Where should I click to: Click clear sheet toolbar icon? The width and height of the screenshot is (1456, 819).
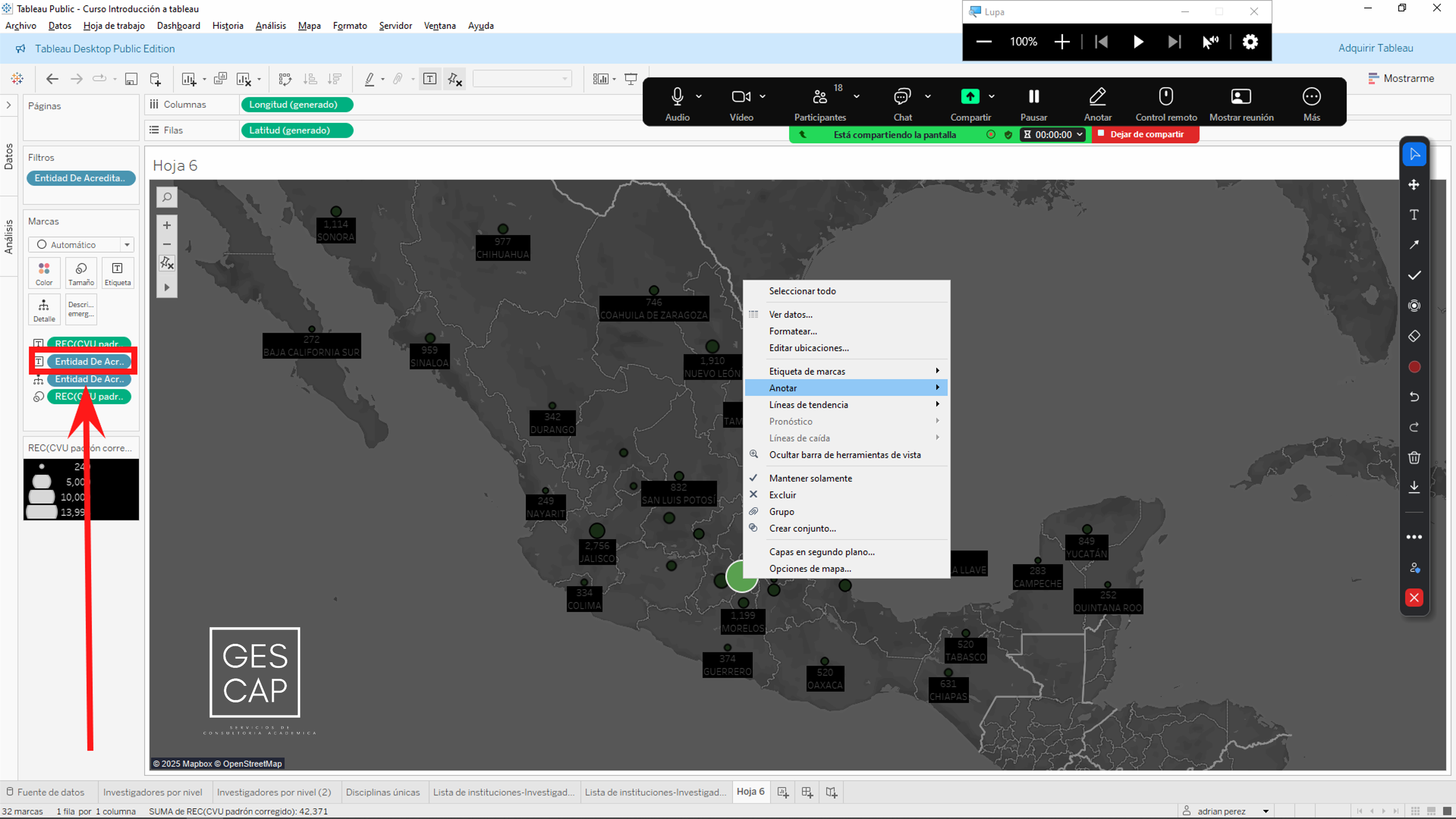pyautogui.click(x=244, y=79)
